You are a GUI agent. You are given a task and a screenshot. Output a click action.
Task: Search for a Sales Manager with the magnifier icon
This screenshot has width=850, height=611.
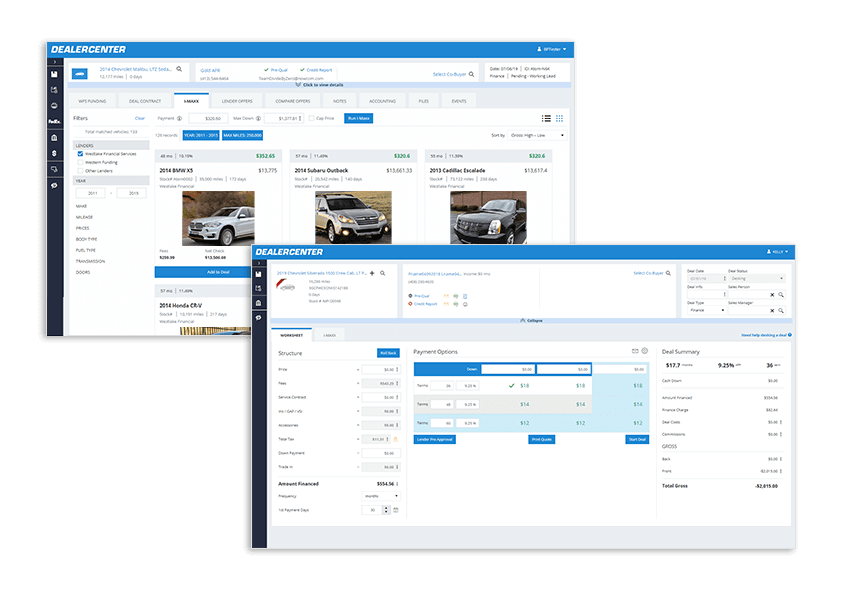point(781,311)
